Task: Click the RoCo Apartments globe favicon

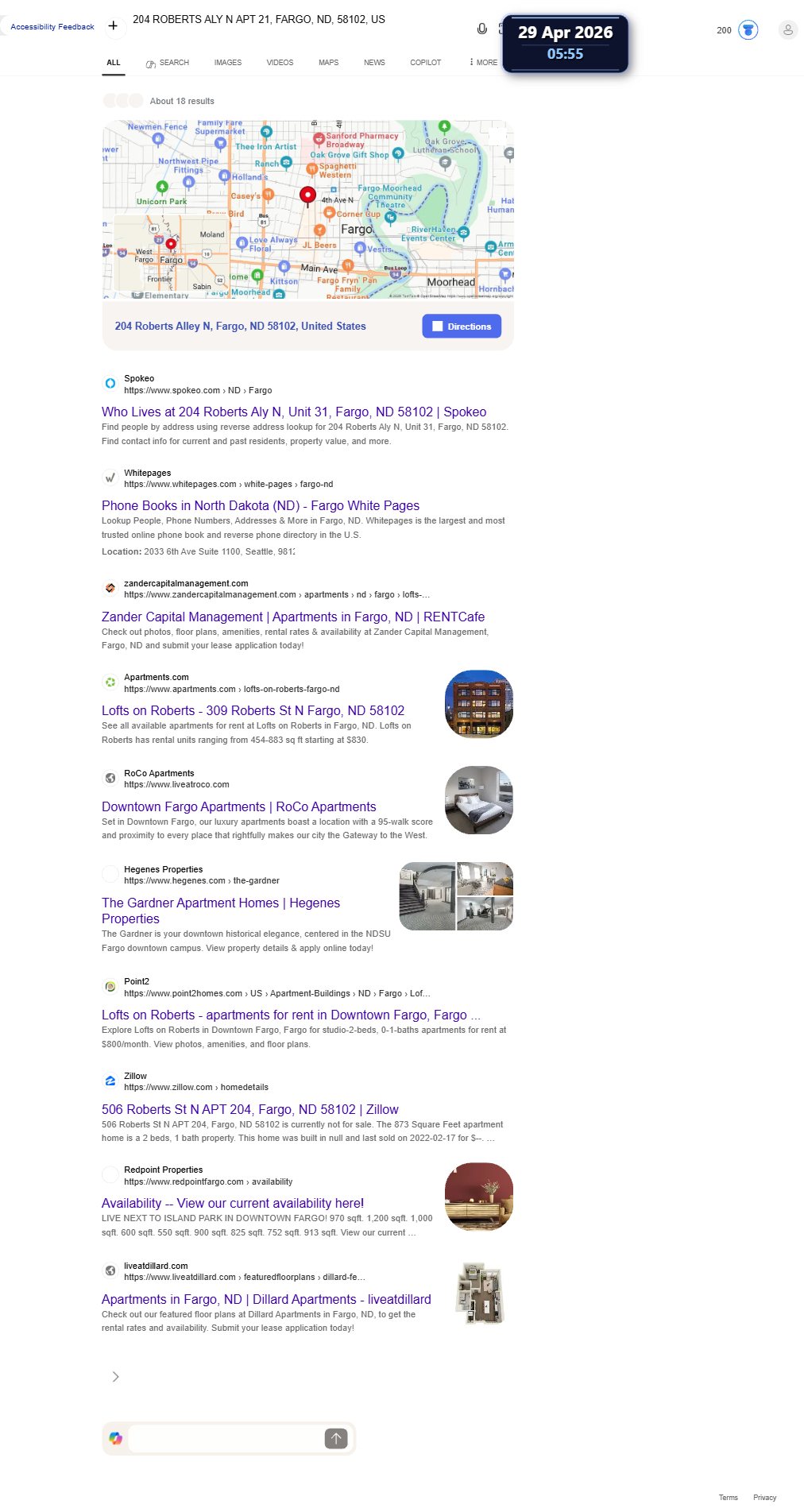Action: click(110, 779)
